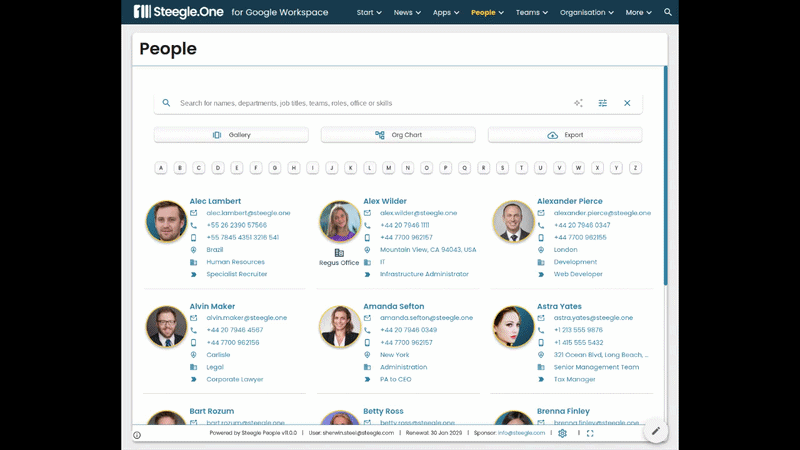
Task: Open Alexander Pierce's profile name link
Action: point(569,201)
